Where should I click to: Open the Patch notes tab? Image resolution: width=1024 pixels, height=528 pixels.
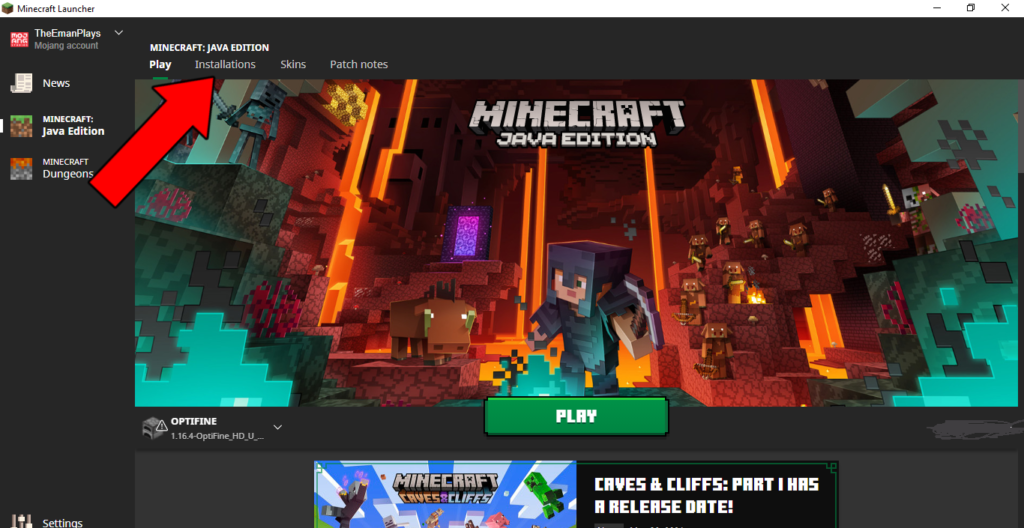pos(359,65)
